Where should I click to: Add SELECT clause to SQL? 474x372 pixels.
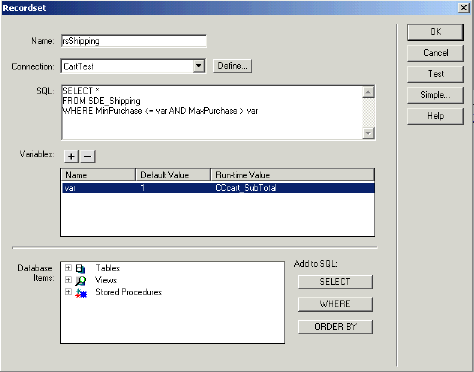click(335, 282)
